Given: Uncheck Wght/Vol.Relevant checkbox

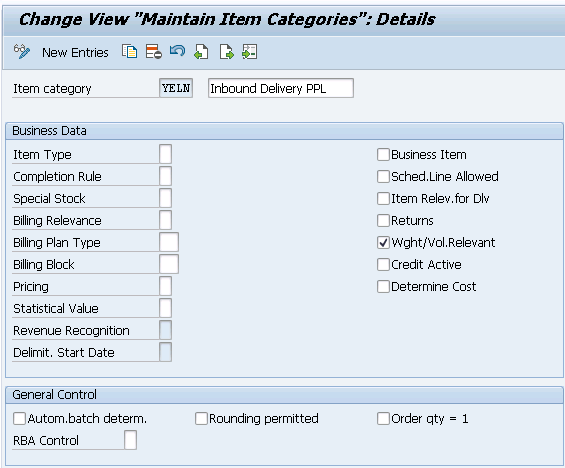Looking at the screenshot, I should point(383,242).
